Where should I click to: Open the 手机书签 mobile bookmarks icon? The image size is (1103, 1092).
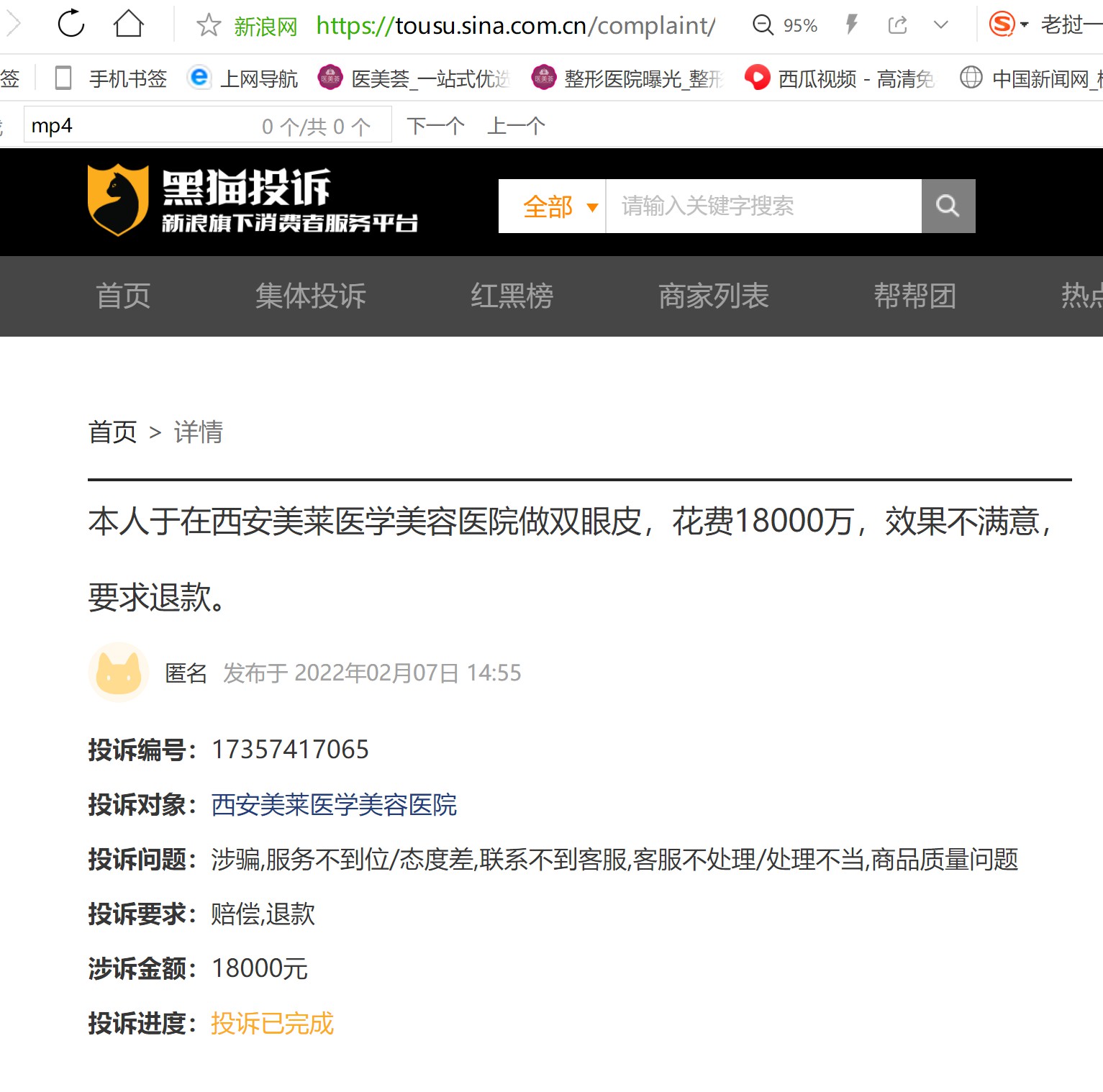[63, 78]
